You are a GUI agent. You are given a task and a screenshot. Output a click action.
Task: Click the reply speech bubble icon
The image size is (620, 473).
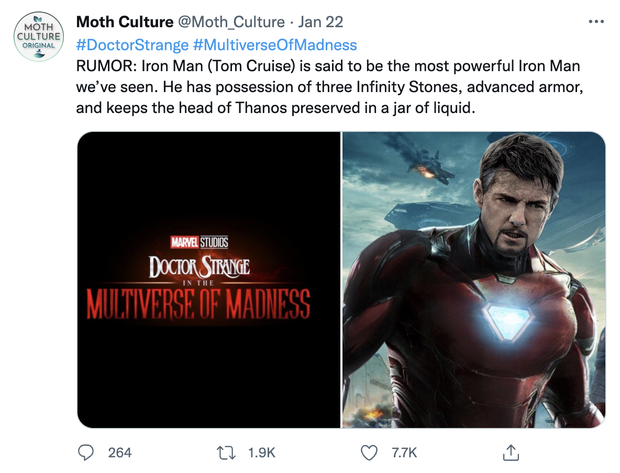[x=86, y=452]
